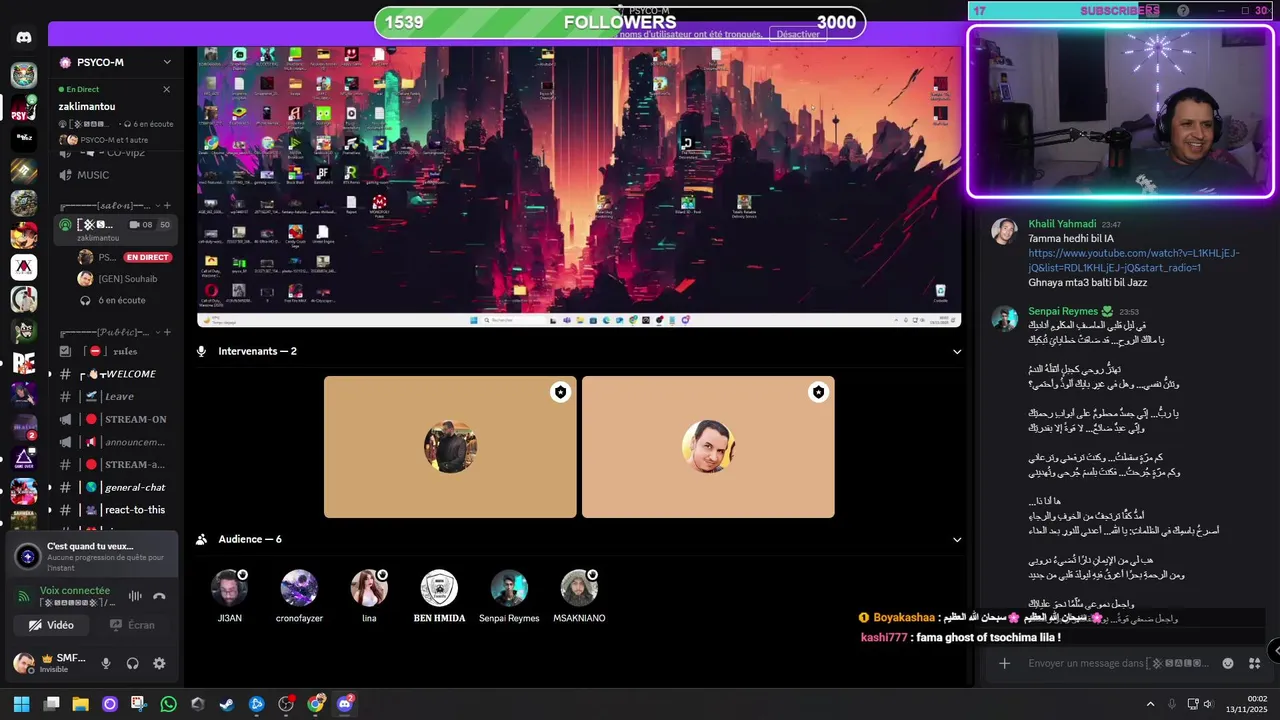
Task: Click the Subscribers goal progress bar
Action: click(x=1120, y=10)
